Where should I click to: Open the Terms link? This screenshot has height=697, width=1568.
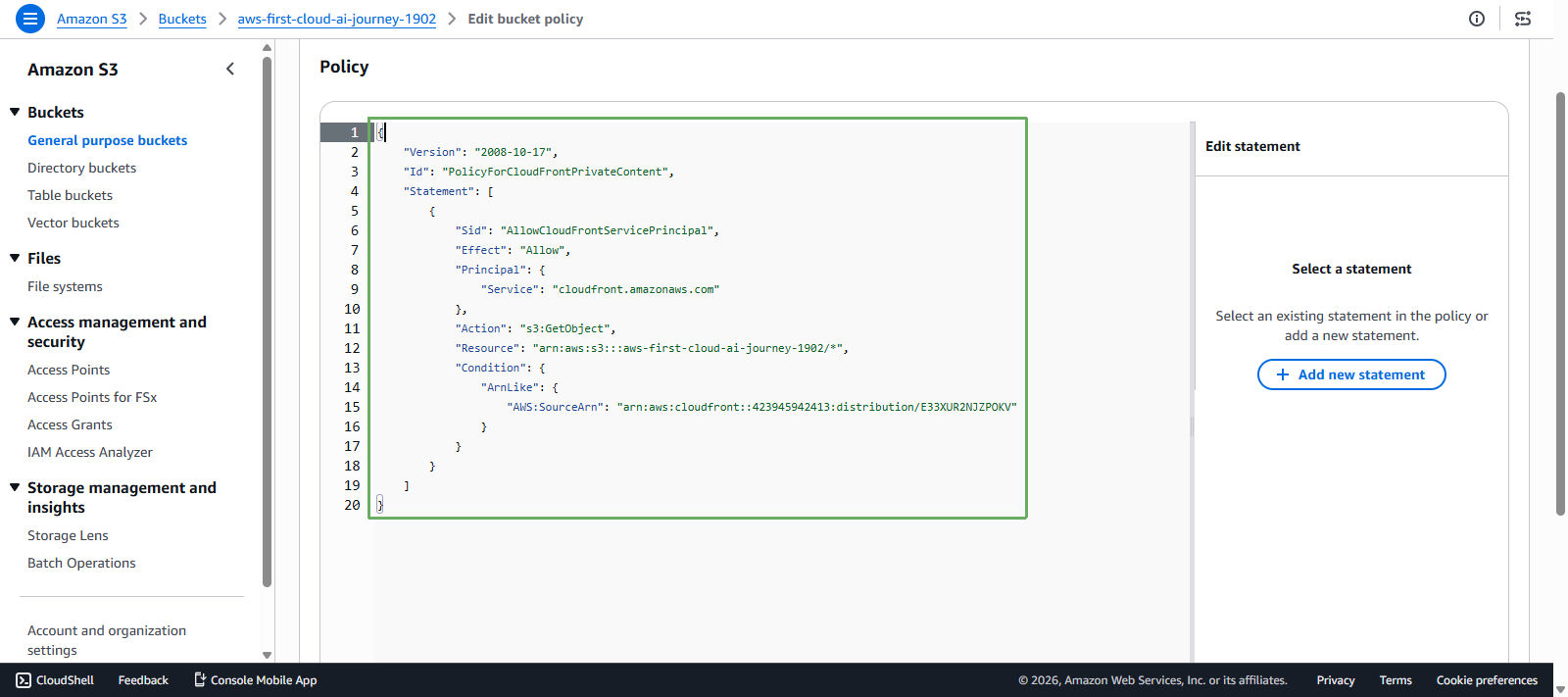tap(1396, 680)
